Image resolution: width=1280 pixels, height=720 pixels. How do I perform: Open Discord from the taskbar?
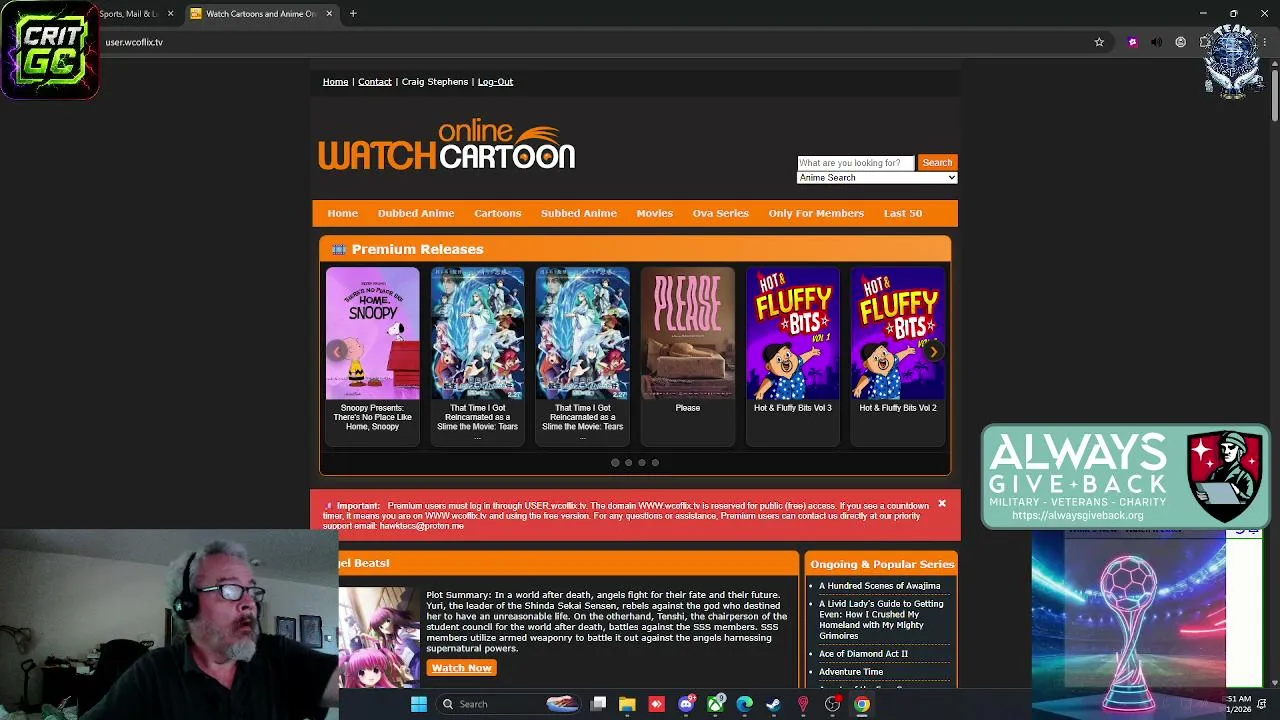(x=686, y=704)
